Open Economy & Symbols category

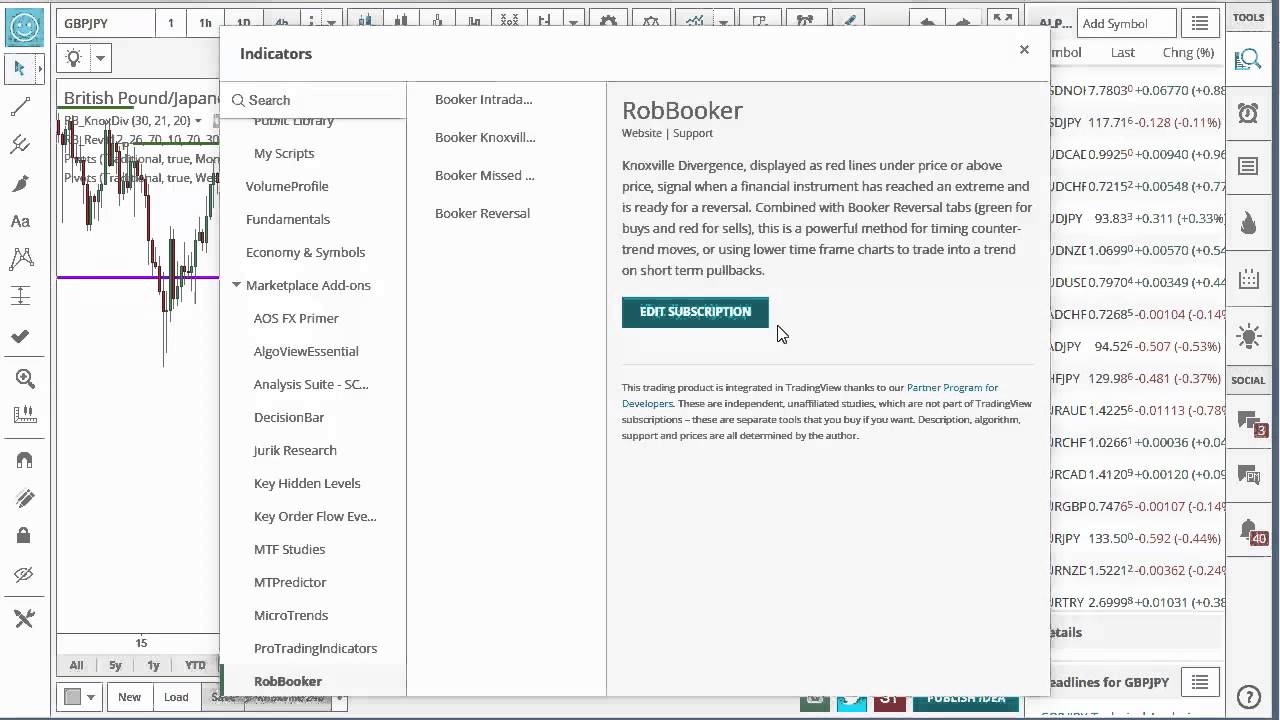pos(305,252)
